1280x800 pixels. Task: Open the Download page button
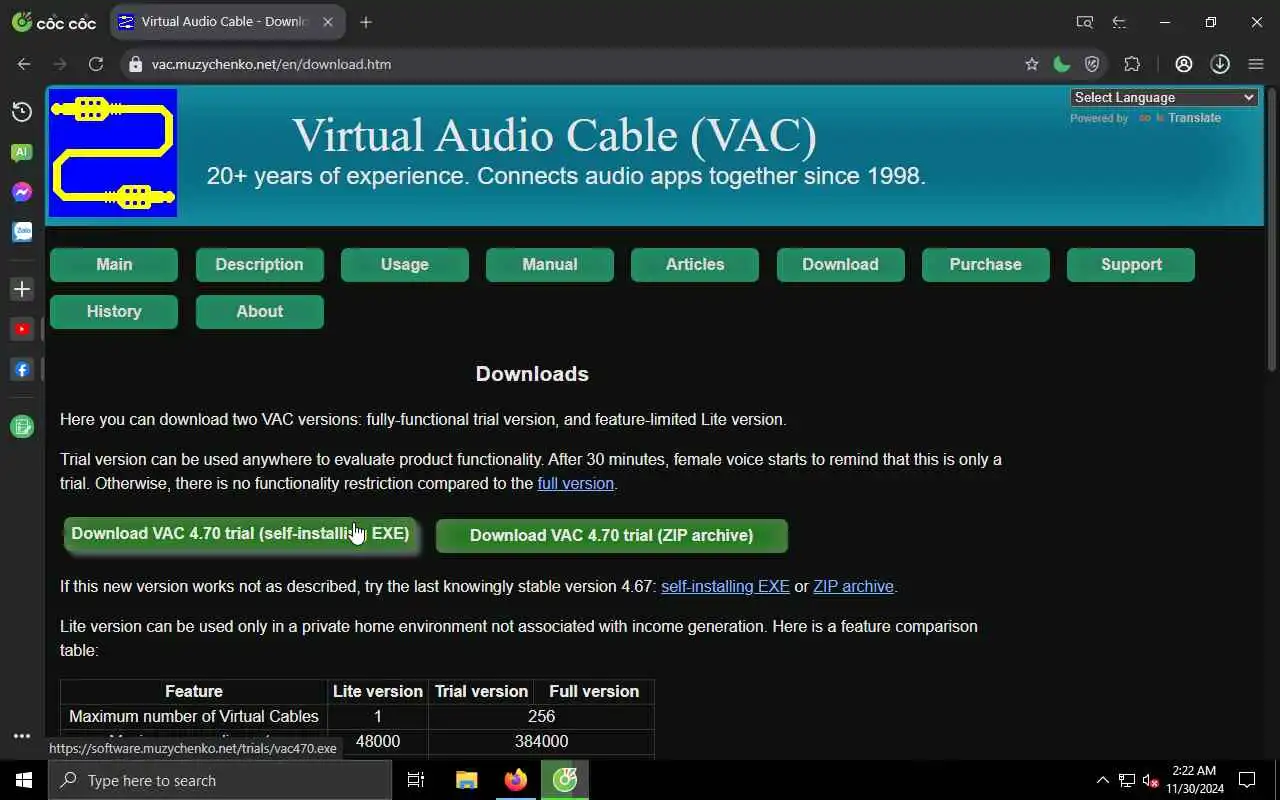(840, 265)
